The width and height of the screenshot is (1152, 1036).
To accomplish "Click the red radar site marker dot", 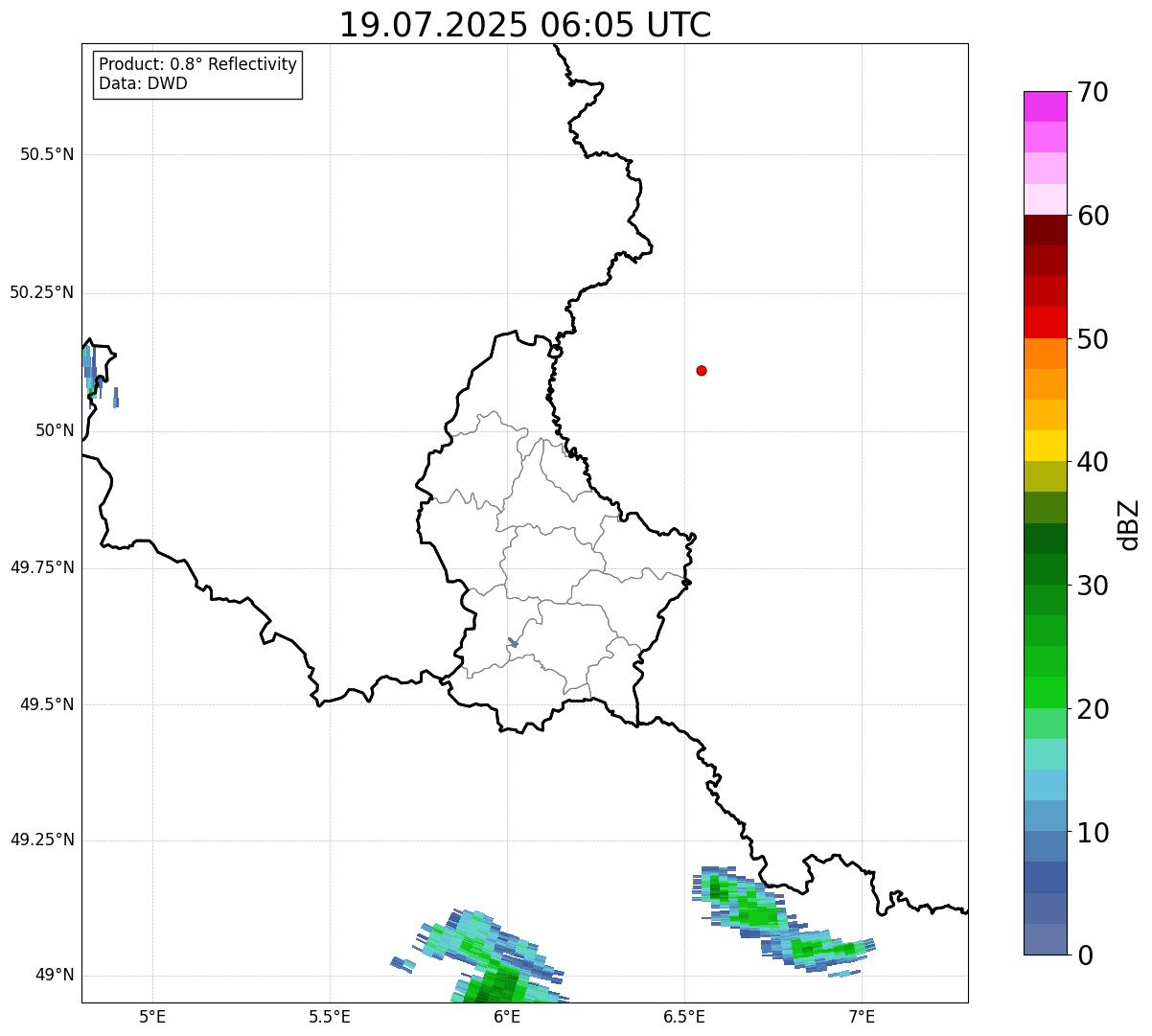I will (702, 370).
